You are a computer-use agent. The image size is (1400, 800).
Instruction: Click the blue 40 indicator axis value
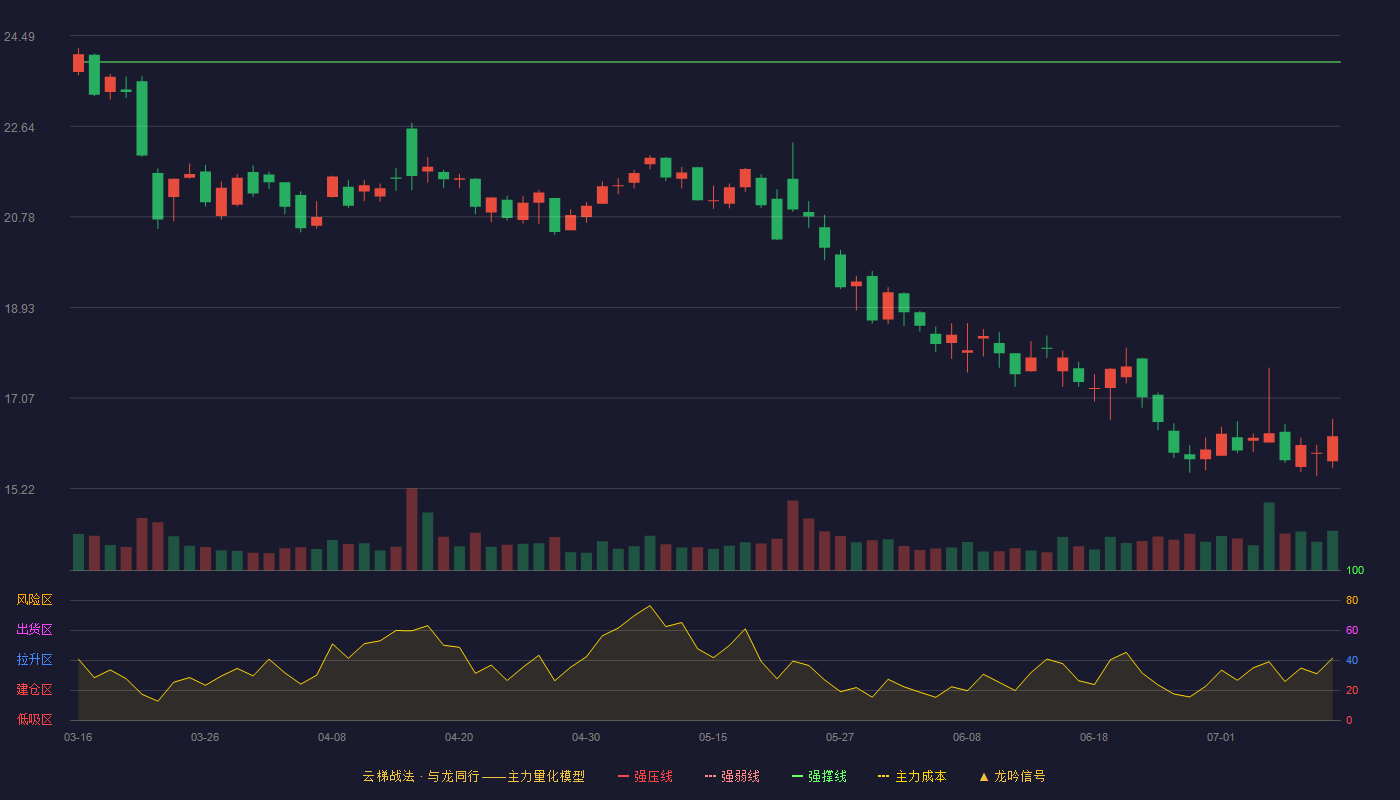point(1352,660)
